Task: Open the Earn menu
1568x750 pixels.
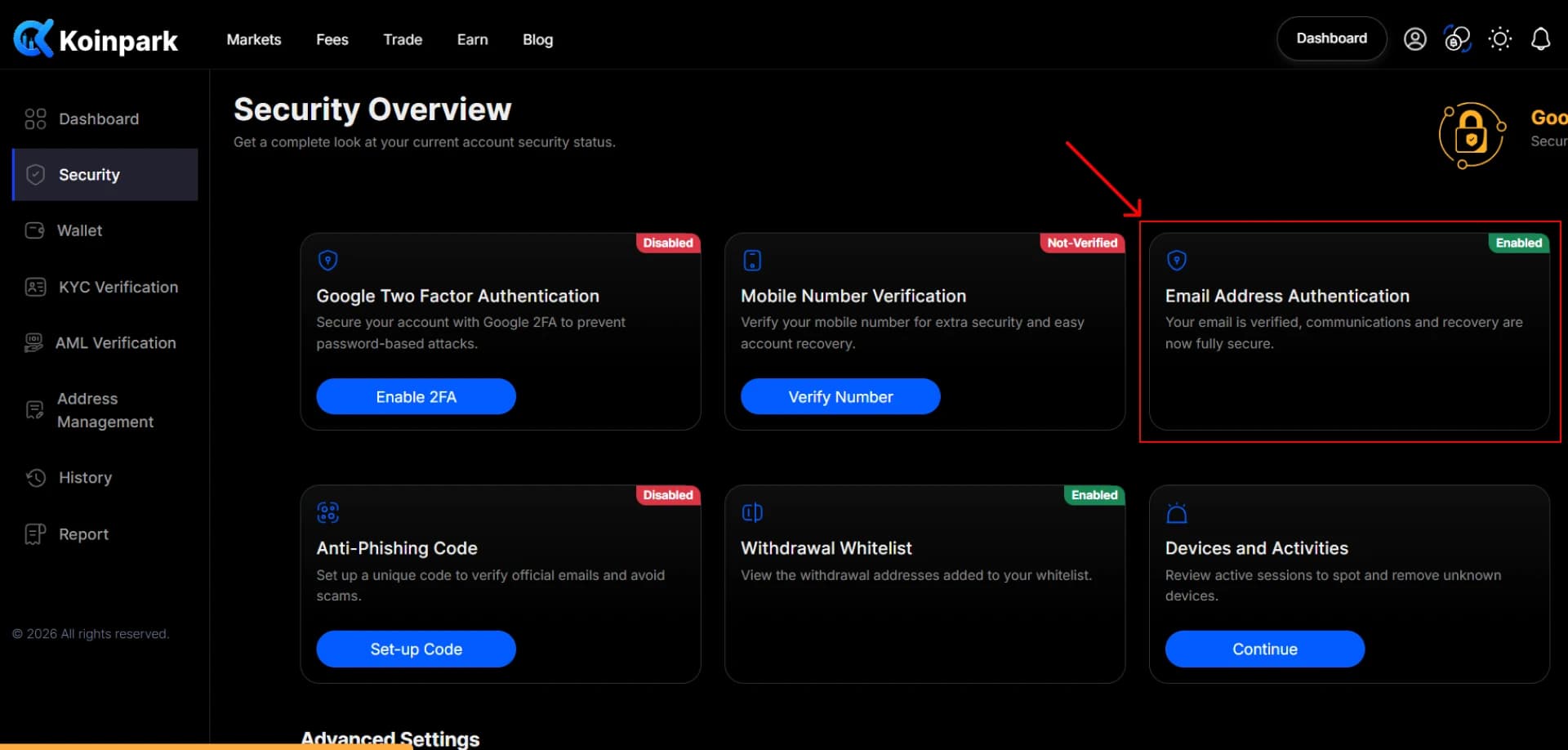Action: click(473, 39)
